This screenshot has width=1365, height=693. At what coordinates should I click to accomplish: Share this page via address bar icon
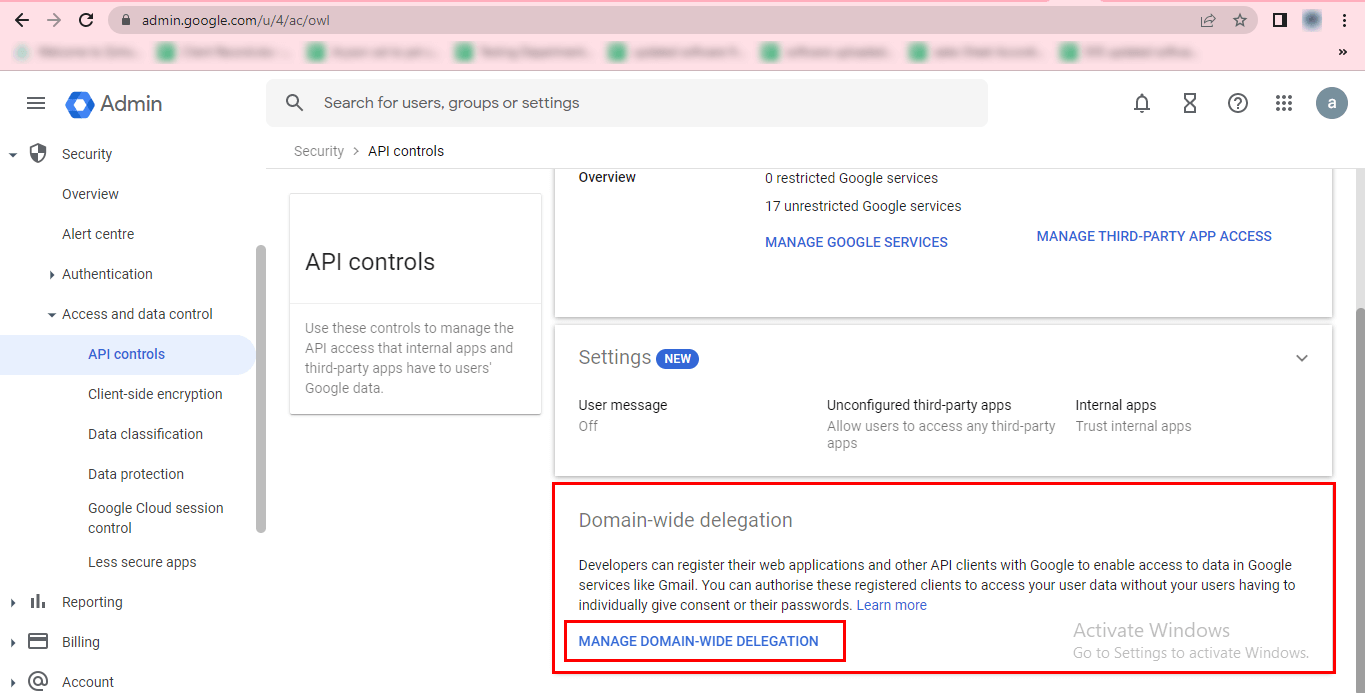point(1208,20)
